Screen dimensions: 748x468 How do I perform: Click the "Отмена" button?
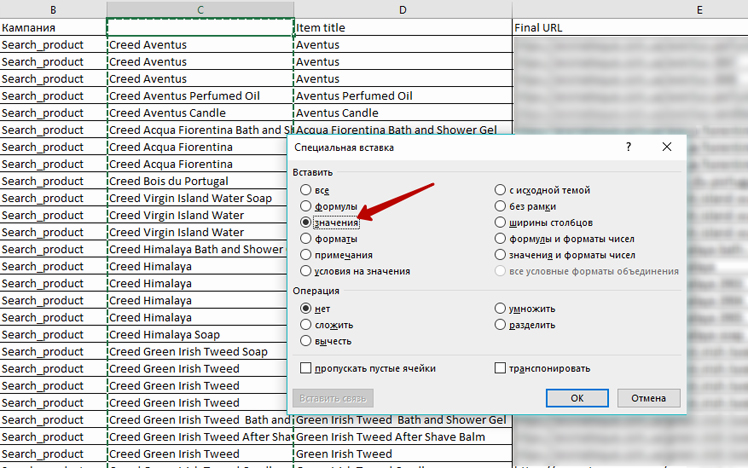click(648, 398)
